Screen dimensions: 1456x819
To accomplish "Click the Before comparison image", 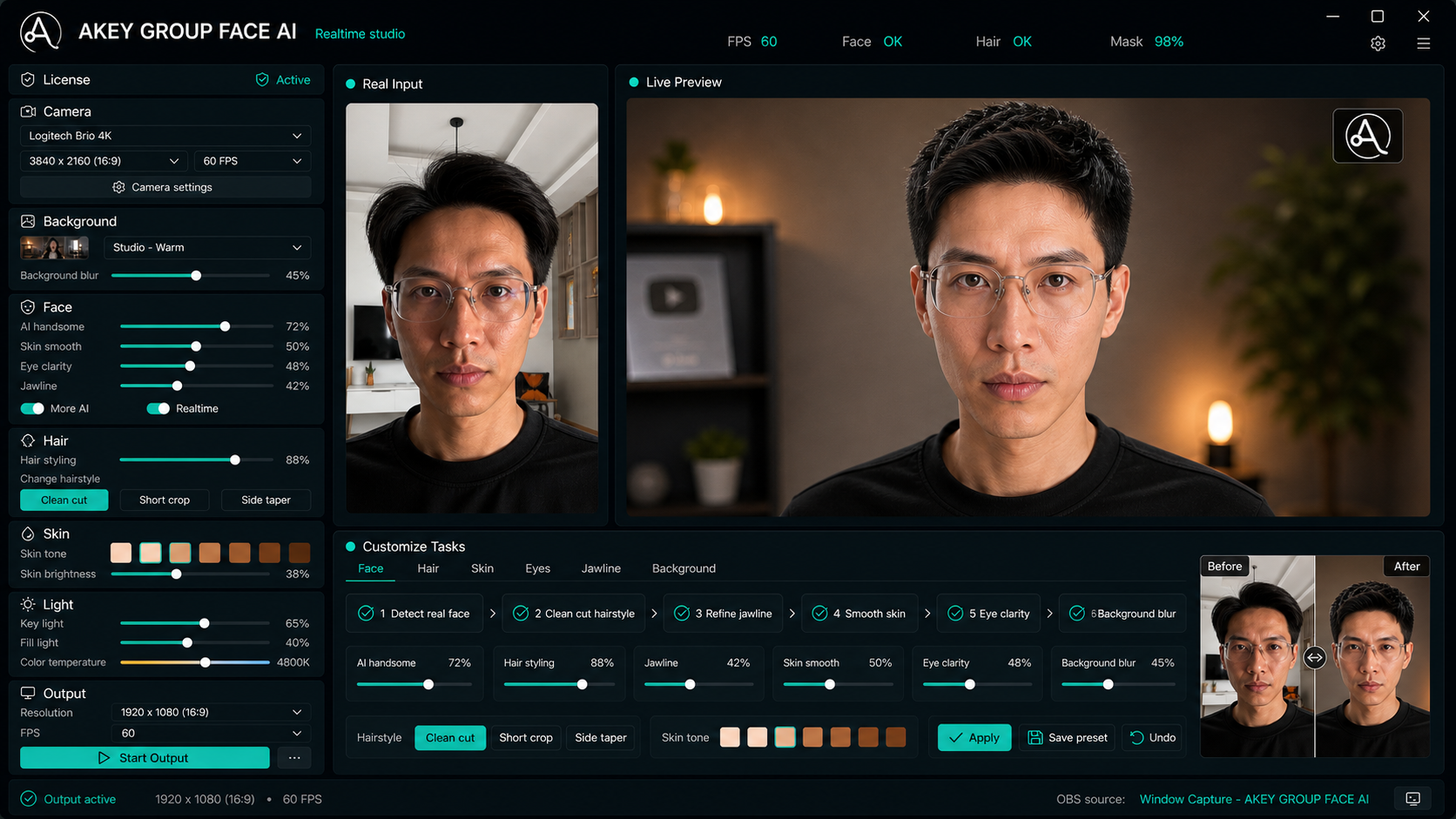I will [1257, 657].
